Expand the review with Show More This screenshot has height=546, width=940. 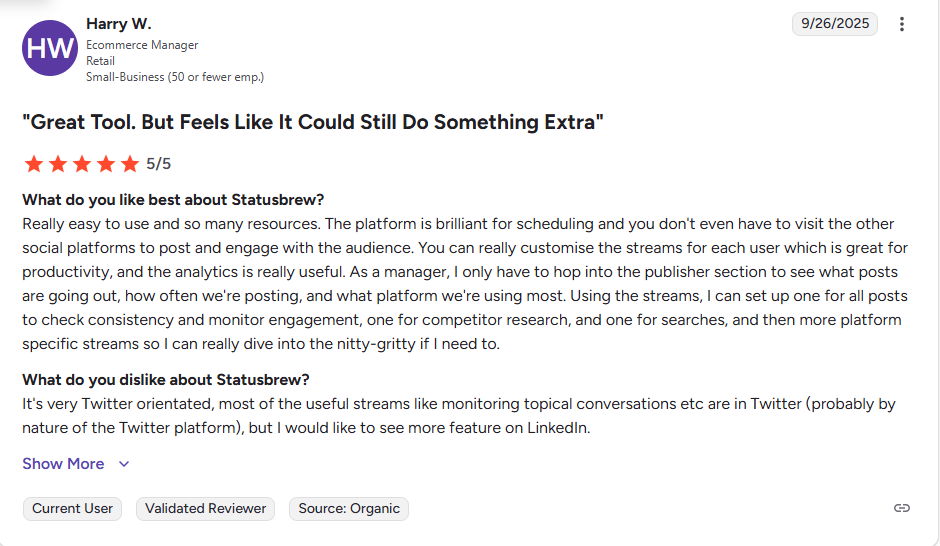pyautogui.click(x=63, y=464)
